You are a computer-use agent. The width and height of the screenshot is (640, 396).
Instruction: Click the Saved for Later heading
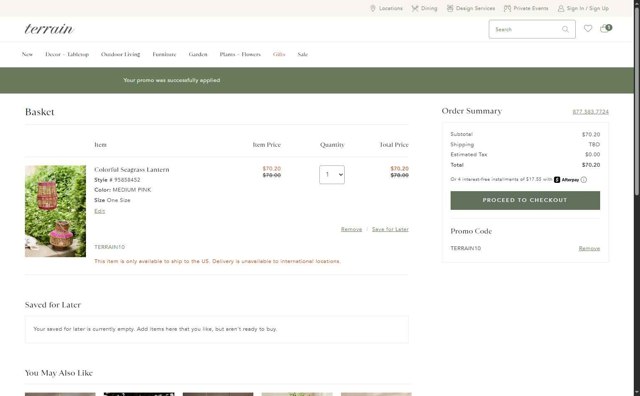(x=53, y=305)
